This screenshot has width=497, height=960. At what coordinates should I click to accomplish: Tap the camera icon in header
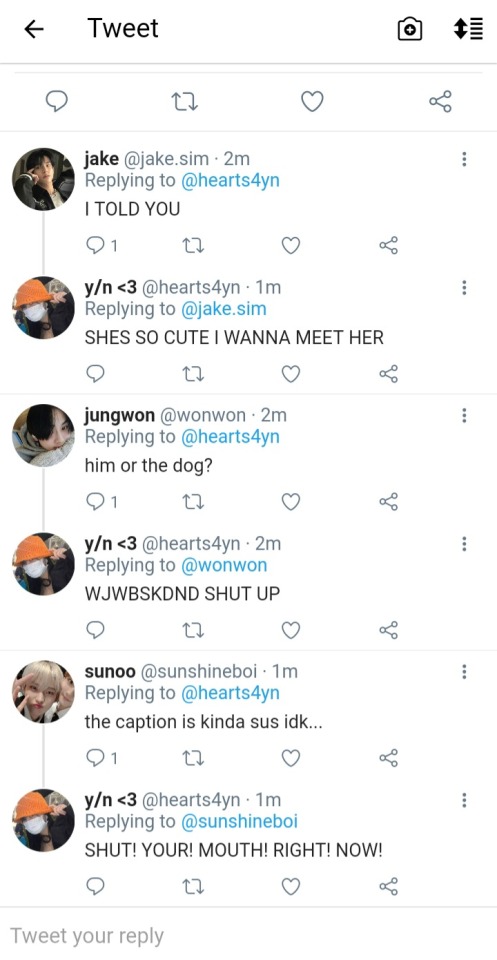(x=409, y=29)
